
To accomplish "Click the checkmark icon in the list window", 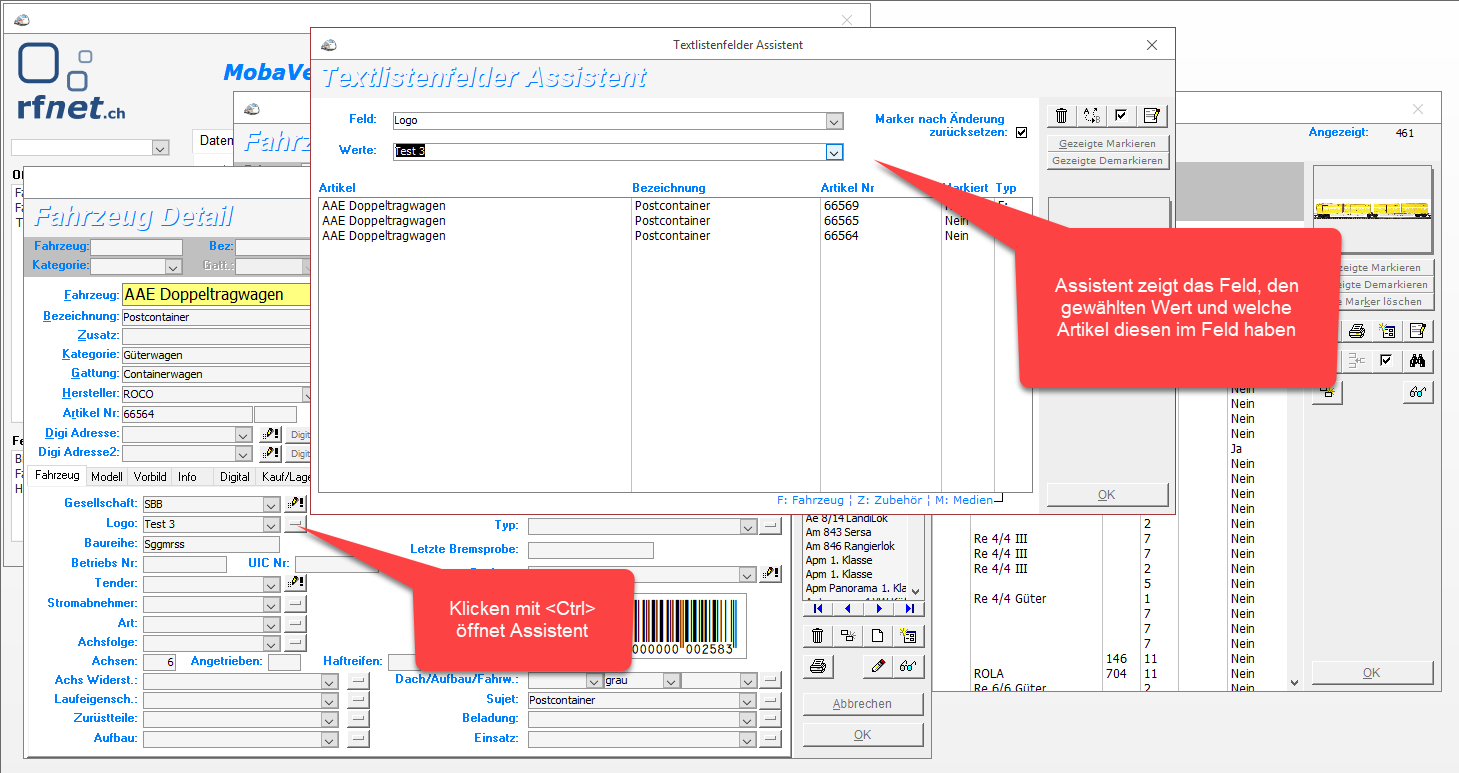I will (1387, 361).
